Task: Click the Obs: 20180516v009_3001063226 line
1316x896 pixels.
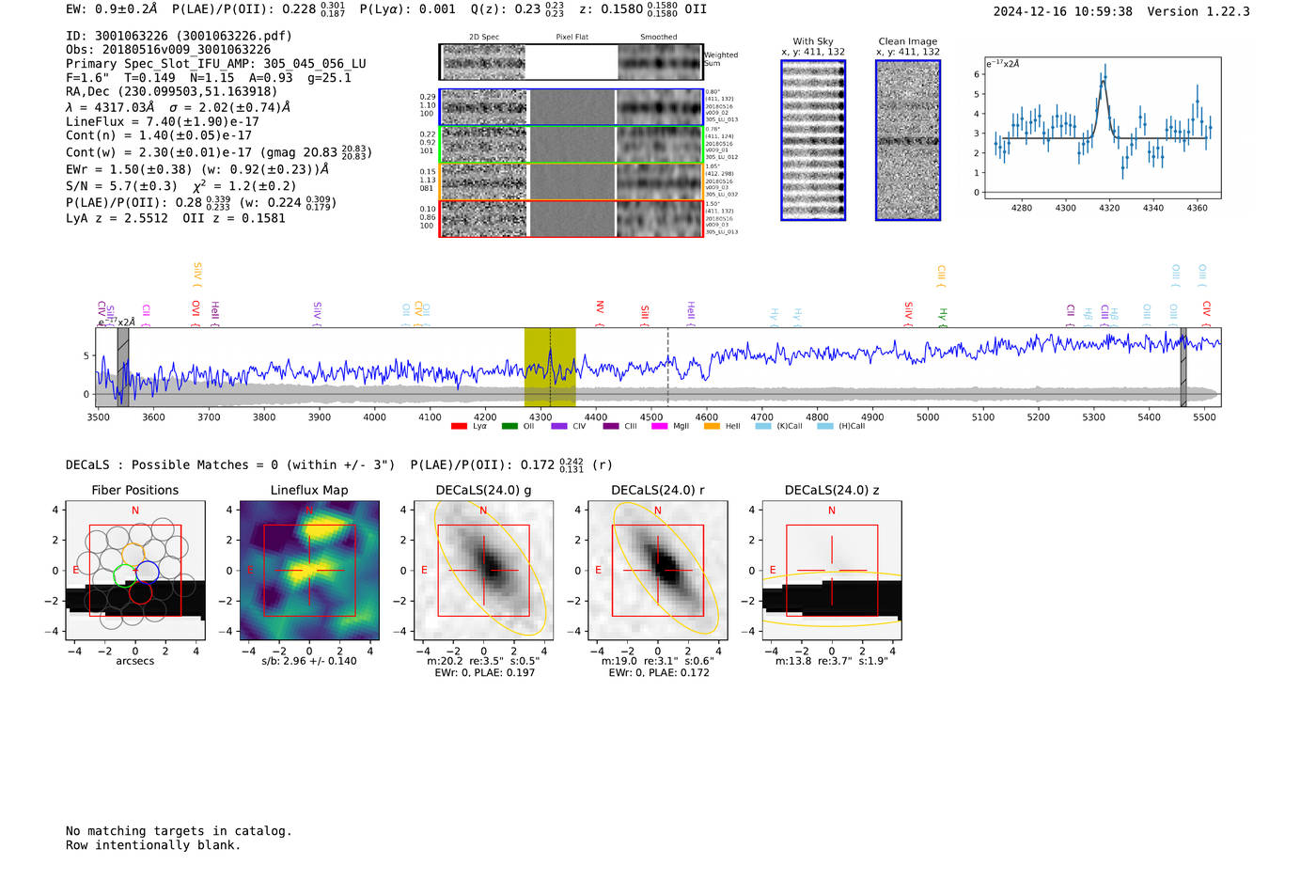Action: click(168, 50)
